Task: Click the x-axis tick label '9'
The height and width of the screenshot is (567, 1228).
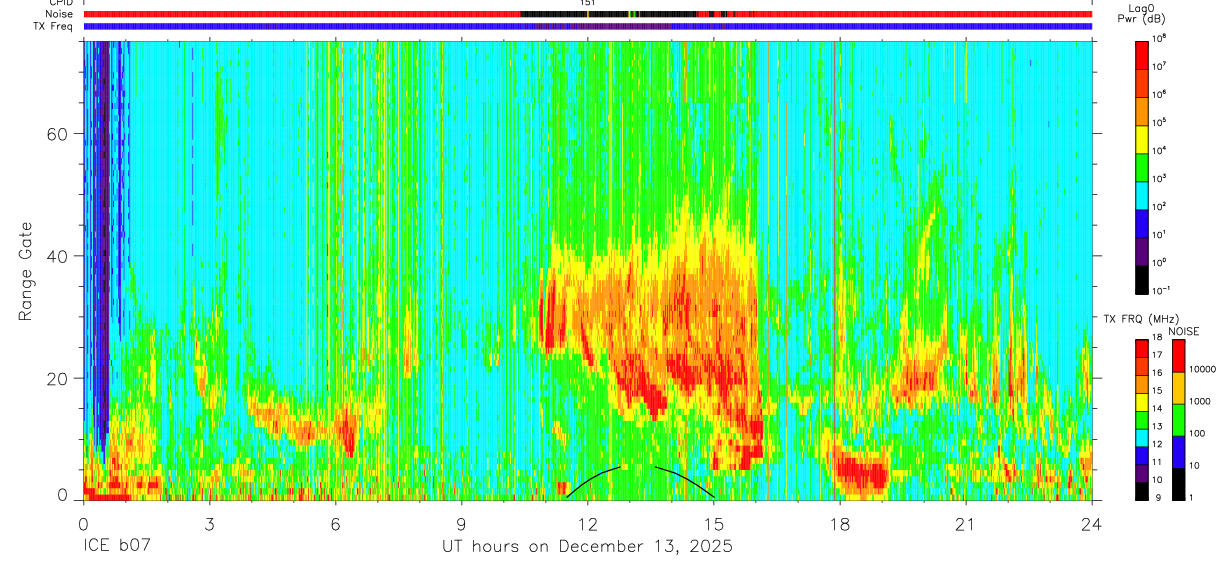Action: click(461, 524)
